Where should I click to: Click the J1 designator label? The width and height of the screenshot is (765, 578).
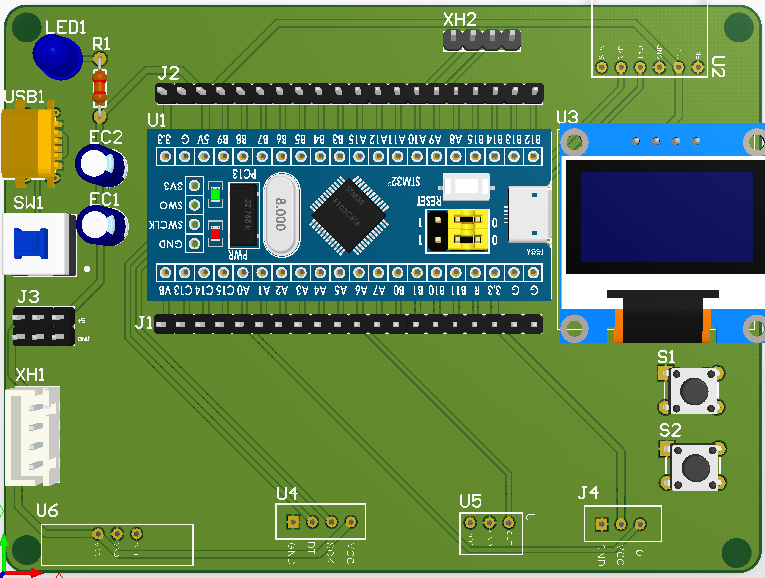(x=144, y=322)
